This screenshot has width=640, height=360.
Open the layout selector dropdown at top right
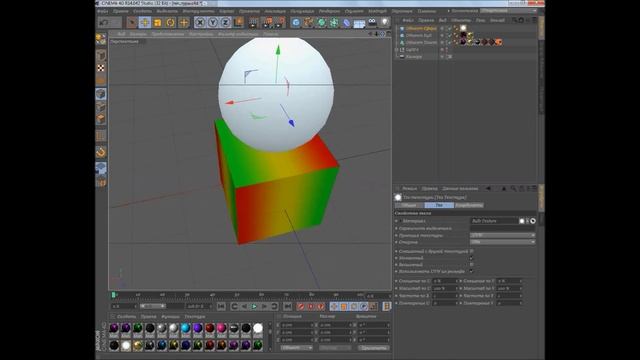[x=509, y=10]
